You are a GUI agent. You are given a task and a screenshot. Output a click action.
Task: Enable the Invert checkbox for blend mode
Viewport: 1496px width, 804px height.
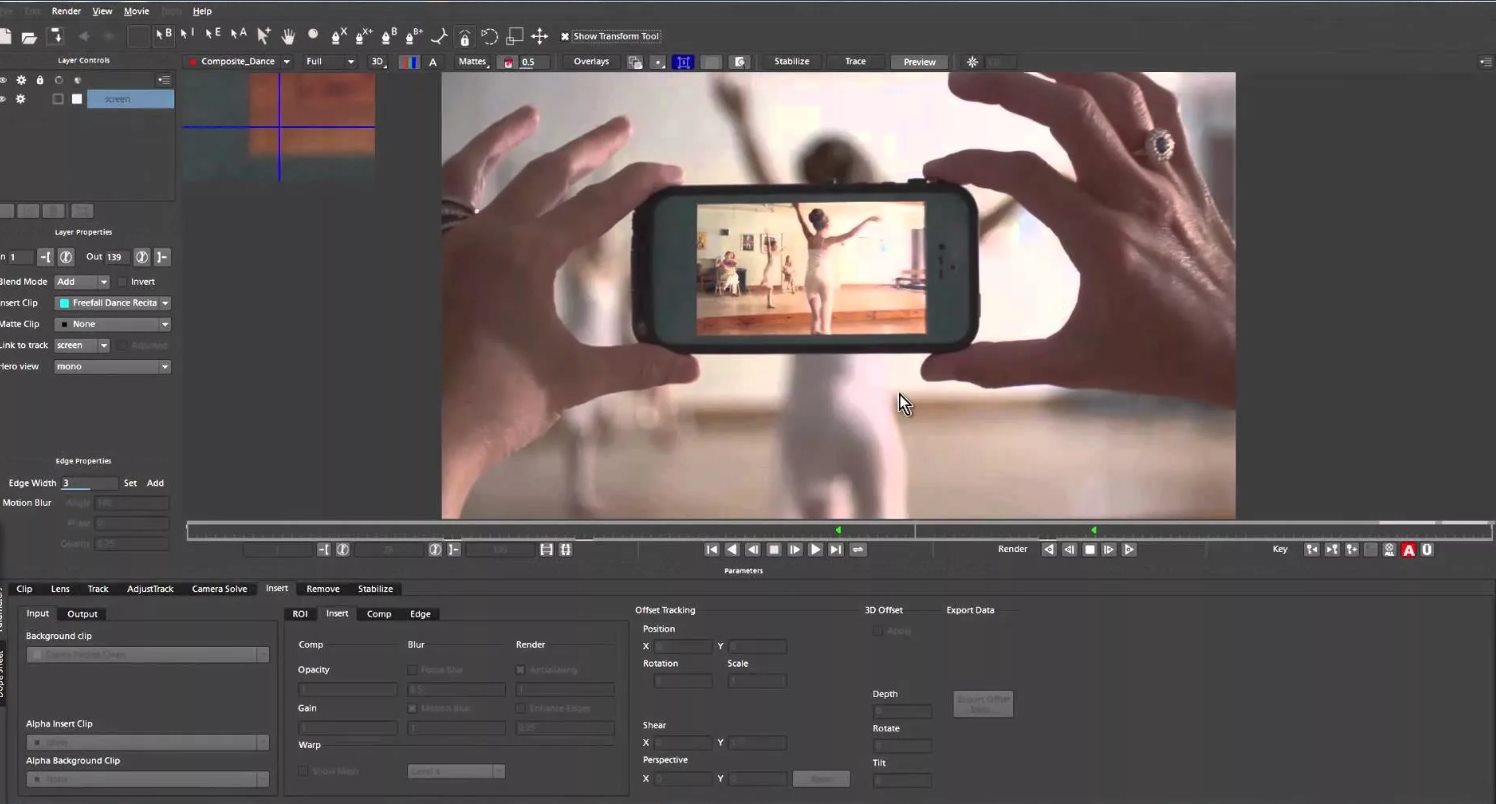coord(123,282)
